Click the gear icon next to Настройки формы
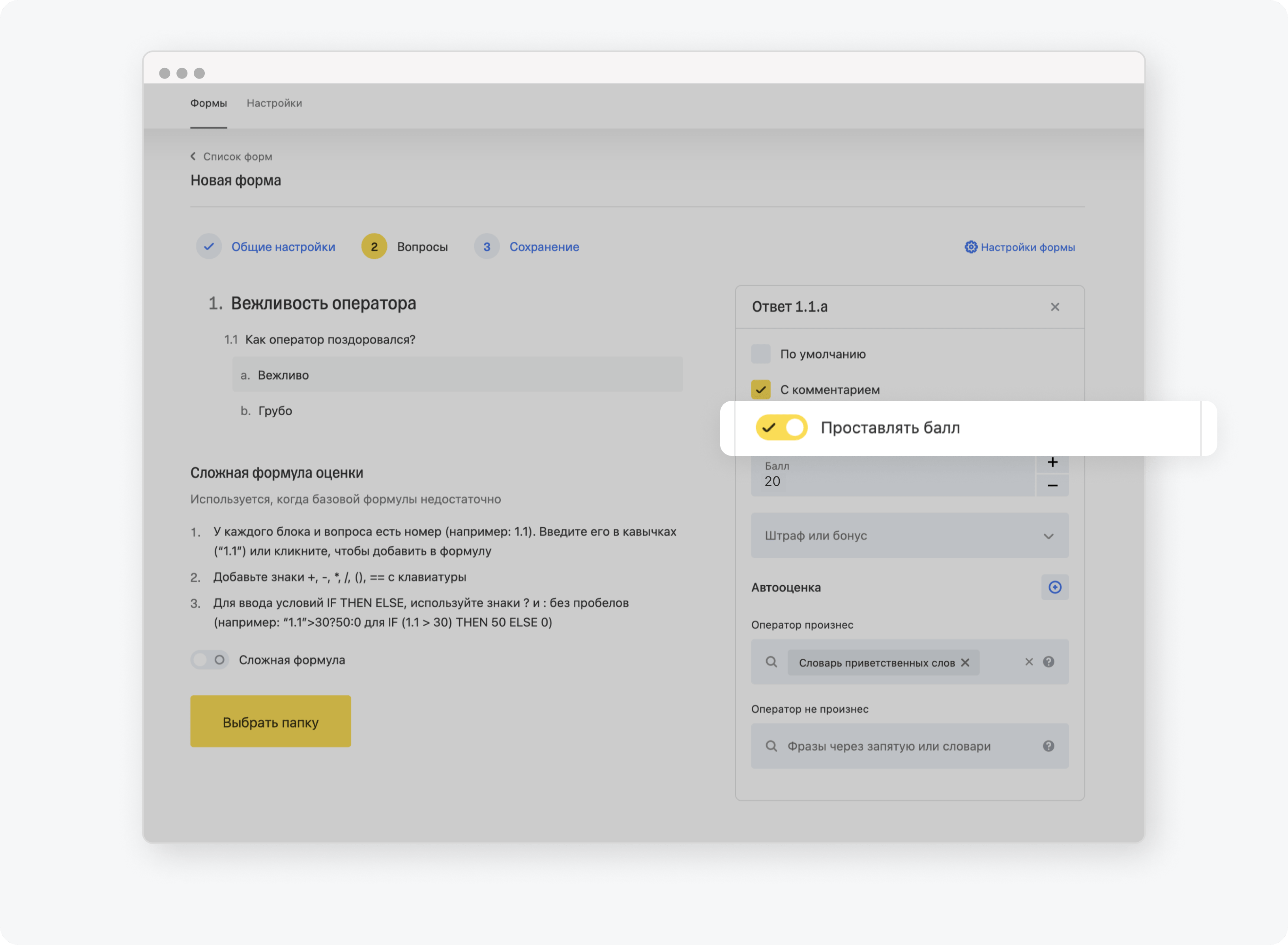This screenshot has width=1288, height=945. point(970,247)
